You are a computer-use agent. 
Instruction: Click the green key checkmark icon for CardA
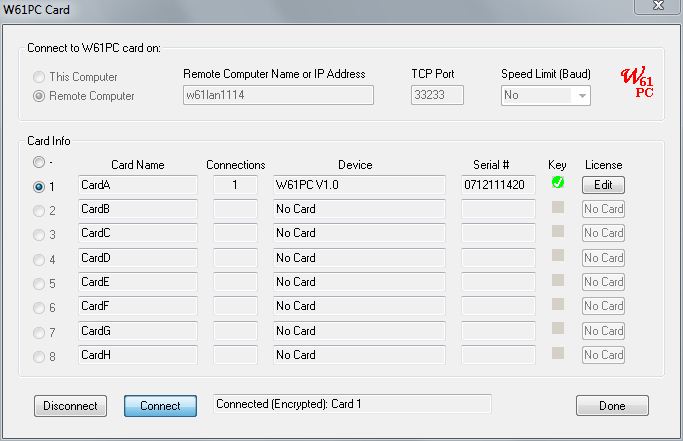click(558, 182)
